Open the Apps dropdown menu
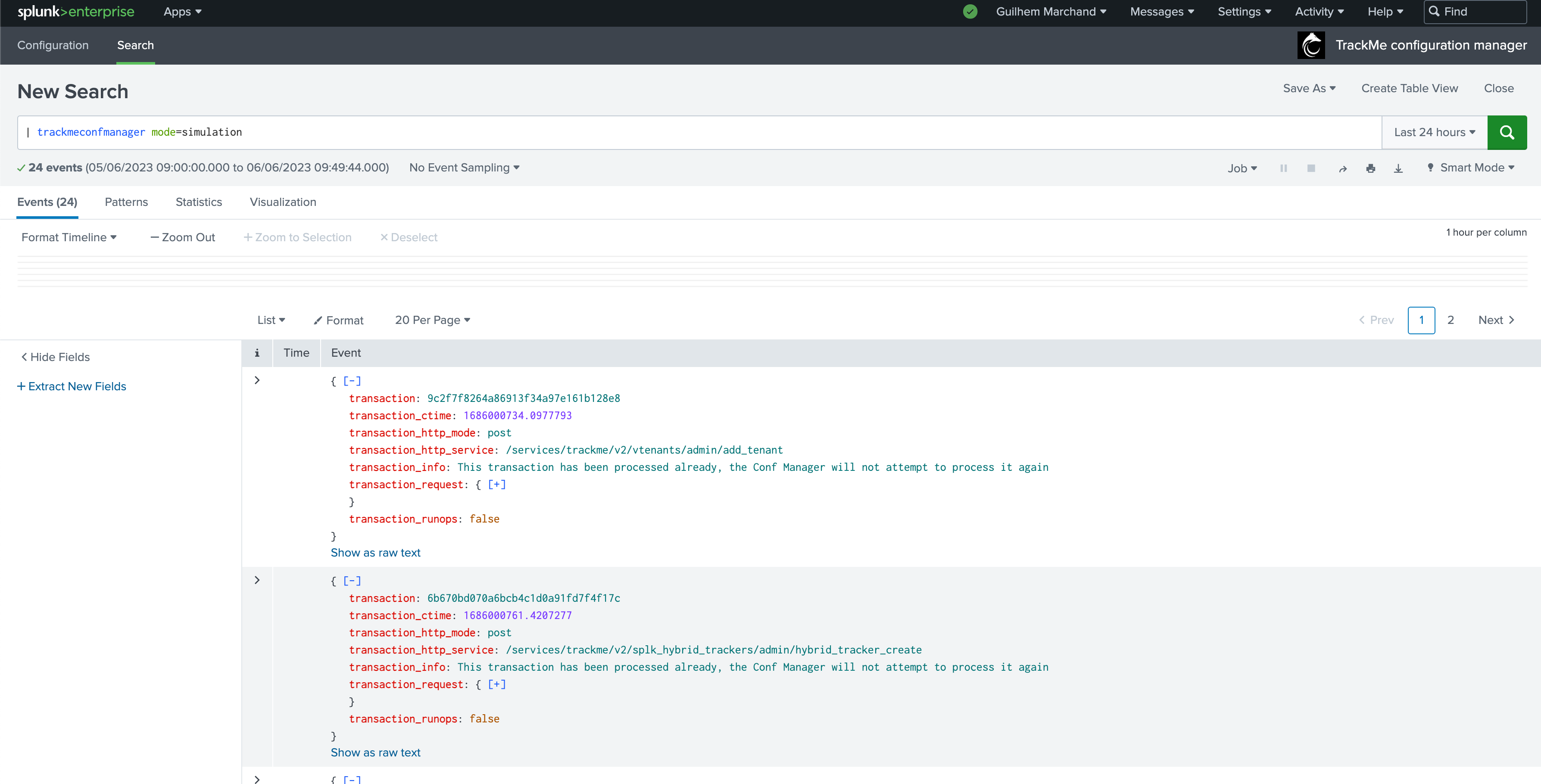This screenshot has width=1541, height=784. coord(182,12)
